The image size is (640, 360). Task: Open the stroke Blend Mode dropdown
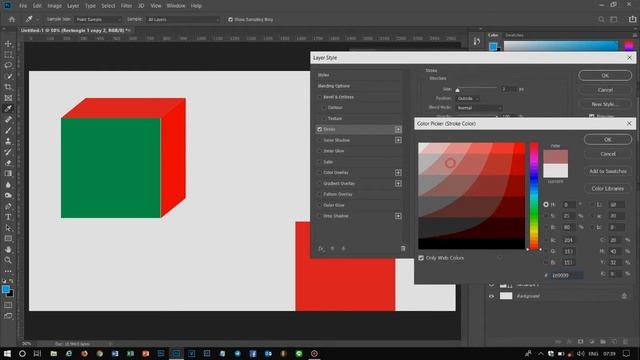pyautogui.click(x=479, y=108)
